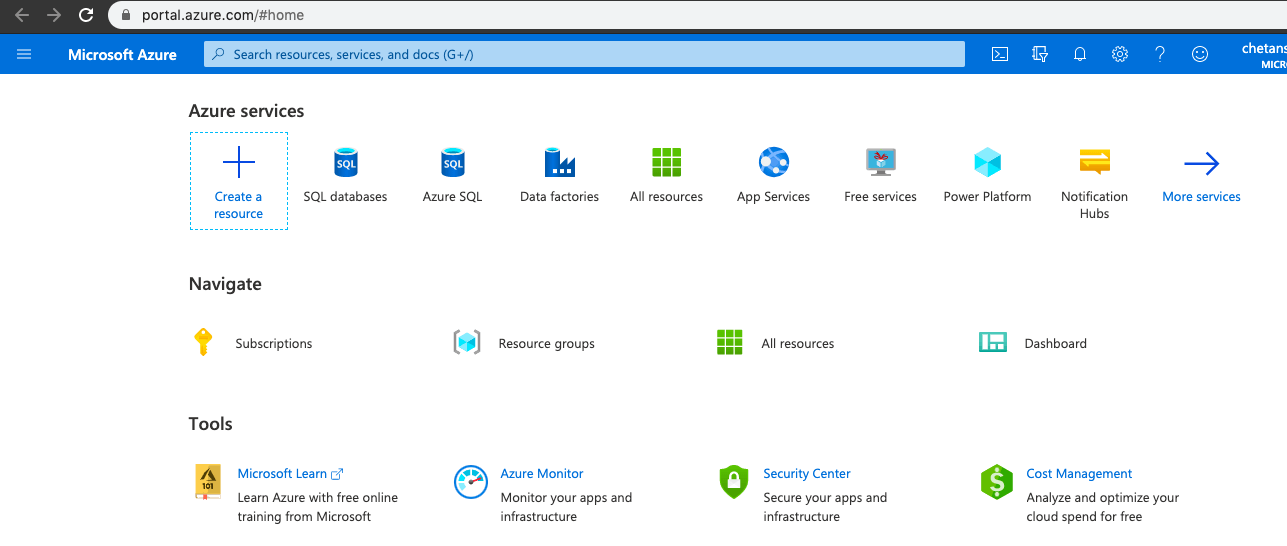
Task: Open Notification Hubs icon
Action: pos(1095,162)
